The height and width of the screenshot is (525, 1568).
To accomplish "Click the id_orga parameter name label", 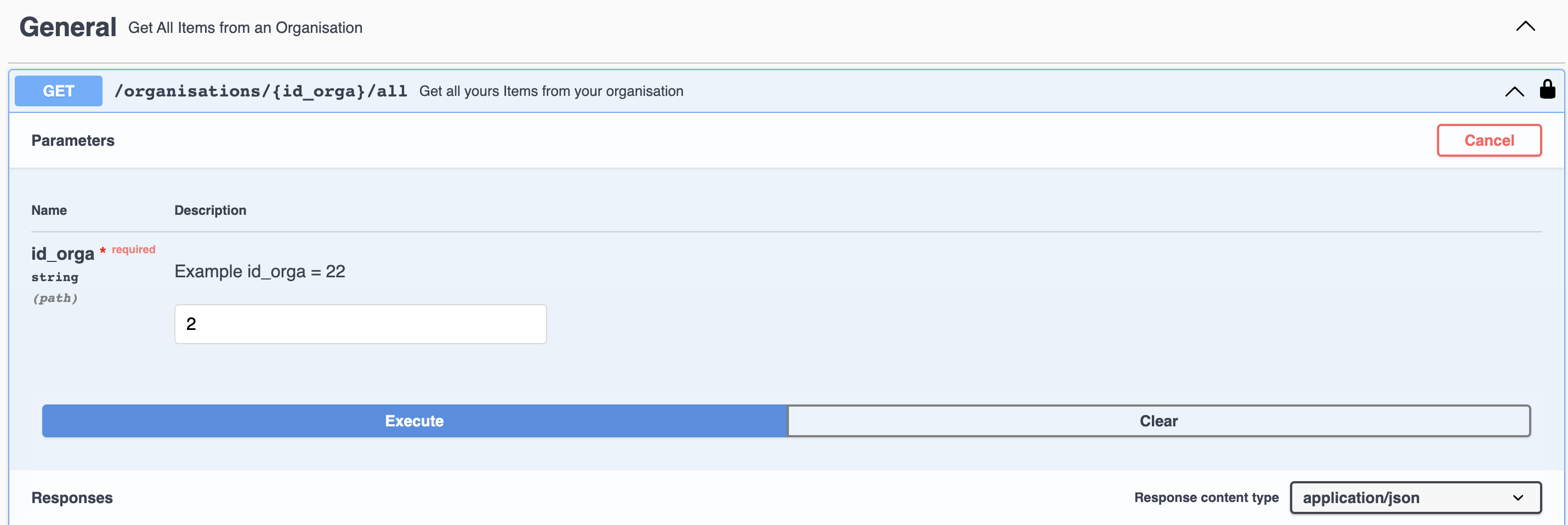I will point(63,254).
